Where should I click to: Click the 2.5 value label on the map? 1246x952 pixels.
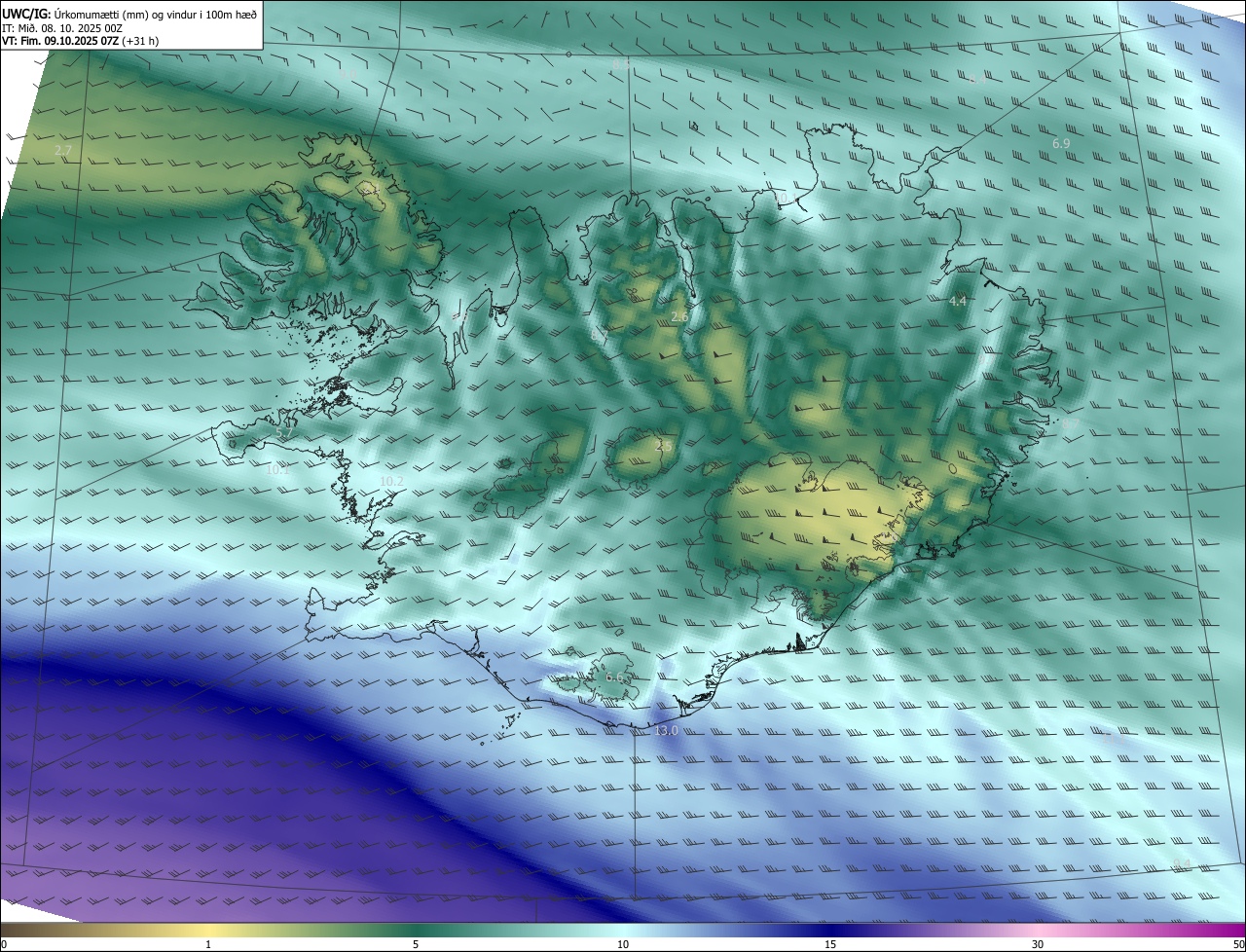664,446
